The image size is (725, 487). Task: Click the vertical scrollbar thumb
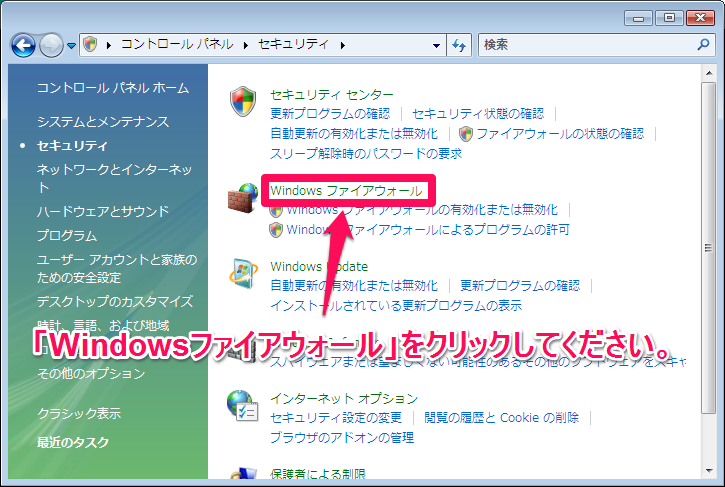pos(708,248)
